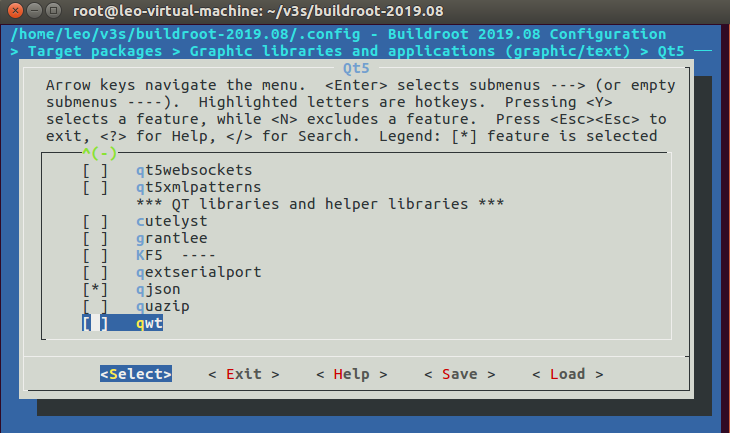Screen dimensions: 730x433
Task: Select the cutelyst menu entry label
Action: coord(172,222)
